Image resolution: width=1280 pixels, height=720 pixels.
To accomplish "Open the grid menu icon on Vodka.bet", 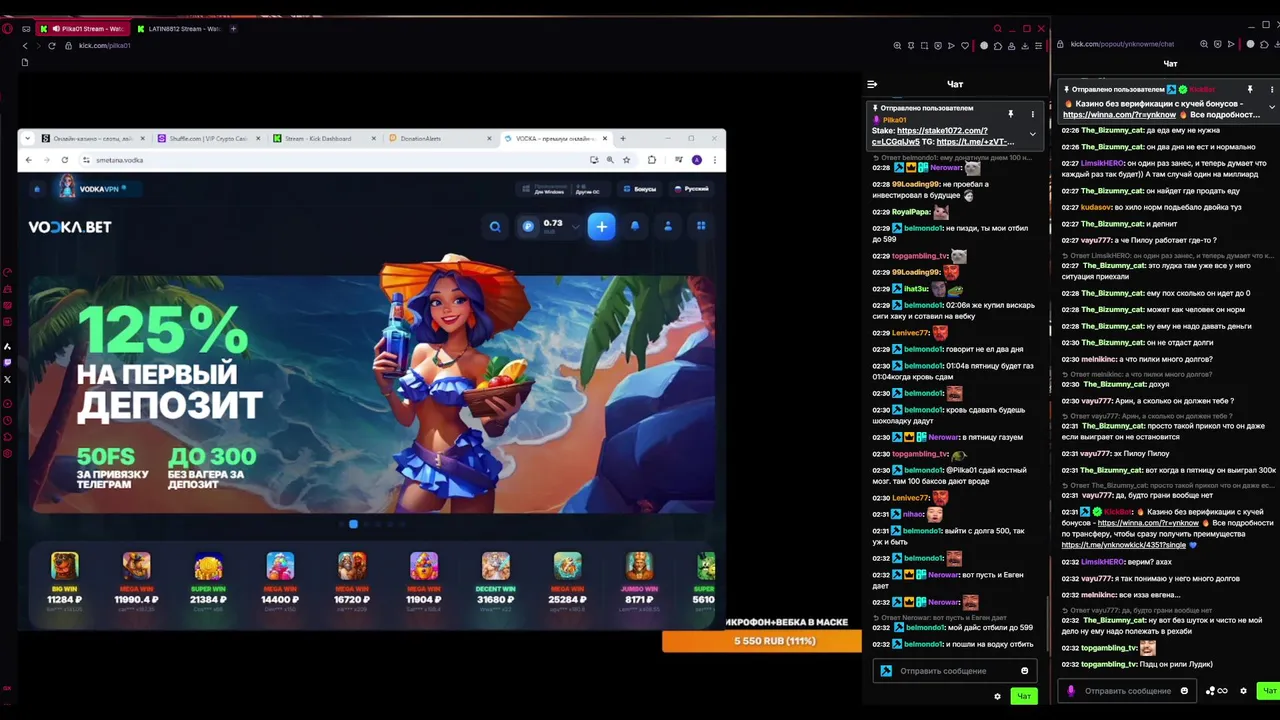I will pos(701,226).
